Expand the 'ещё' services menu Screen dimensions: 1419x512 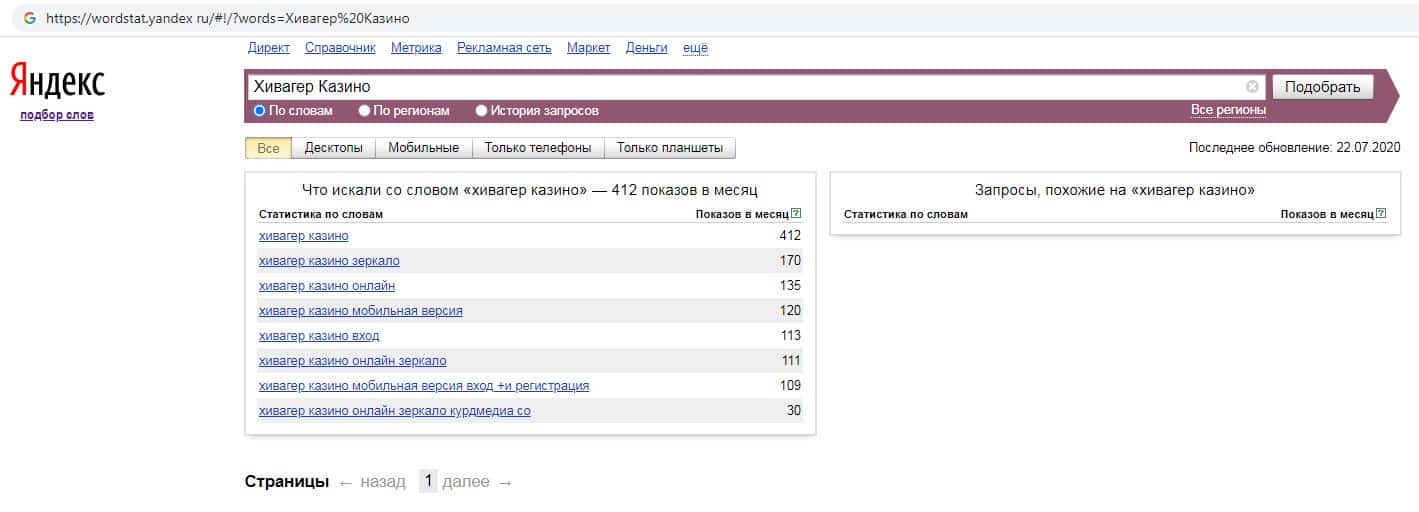(x=695, y=48)
